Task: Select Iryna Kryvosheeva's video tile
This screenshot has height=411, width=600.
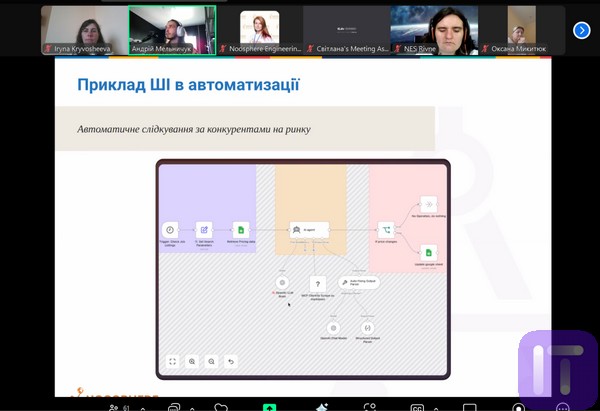Action: 85,30
